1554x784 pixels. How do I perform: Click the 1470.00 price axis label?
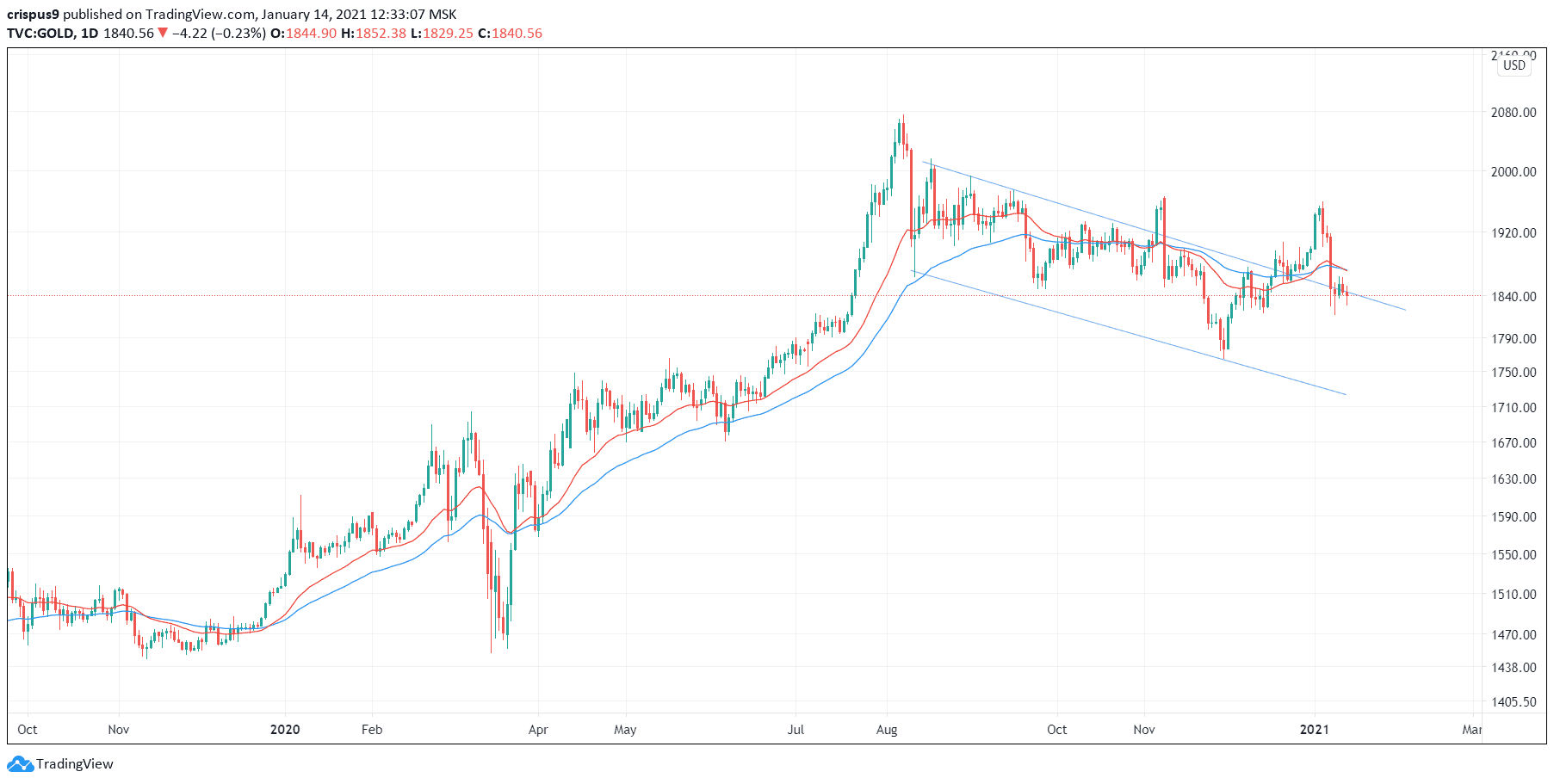[x=1514, y=635]
